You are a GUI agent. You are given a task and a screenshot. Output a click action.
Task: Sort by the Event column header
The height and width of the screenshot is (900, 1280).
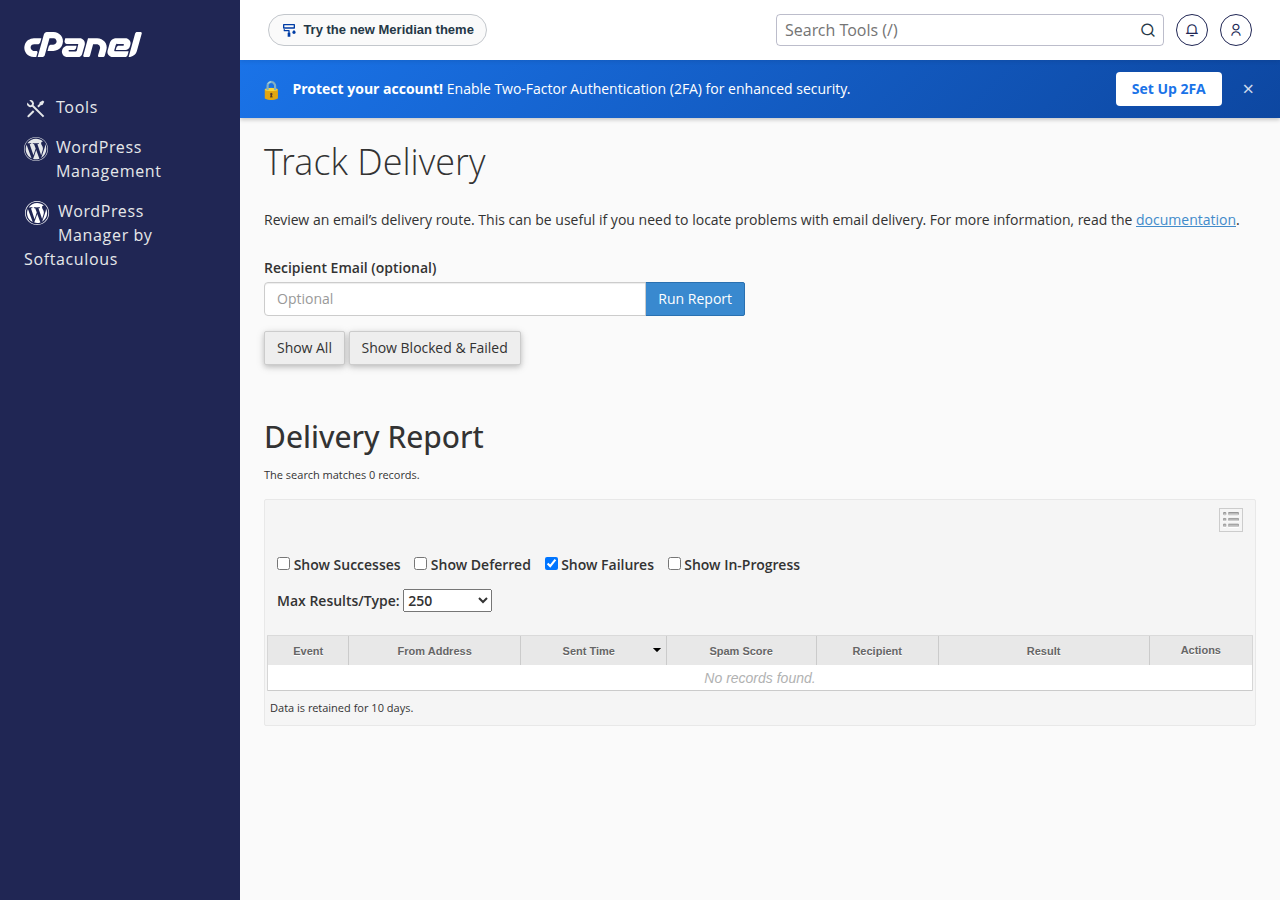click(308, 651)
